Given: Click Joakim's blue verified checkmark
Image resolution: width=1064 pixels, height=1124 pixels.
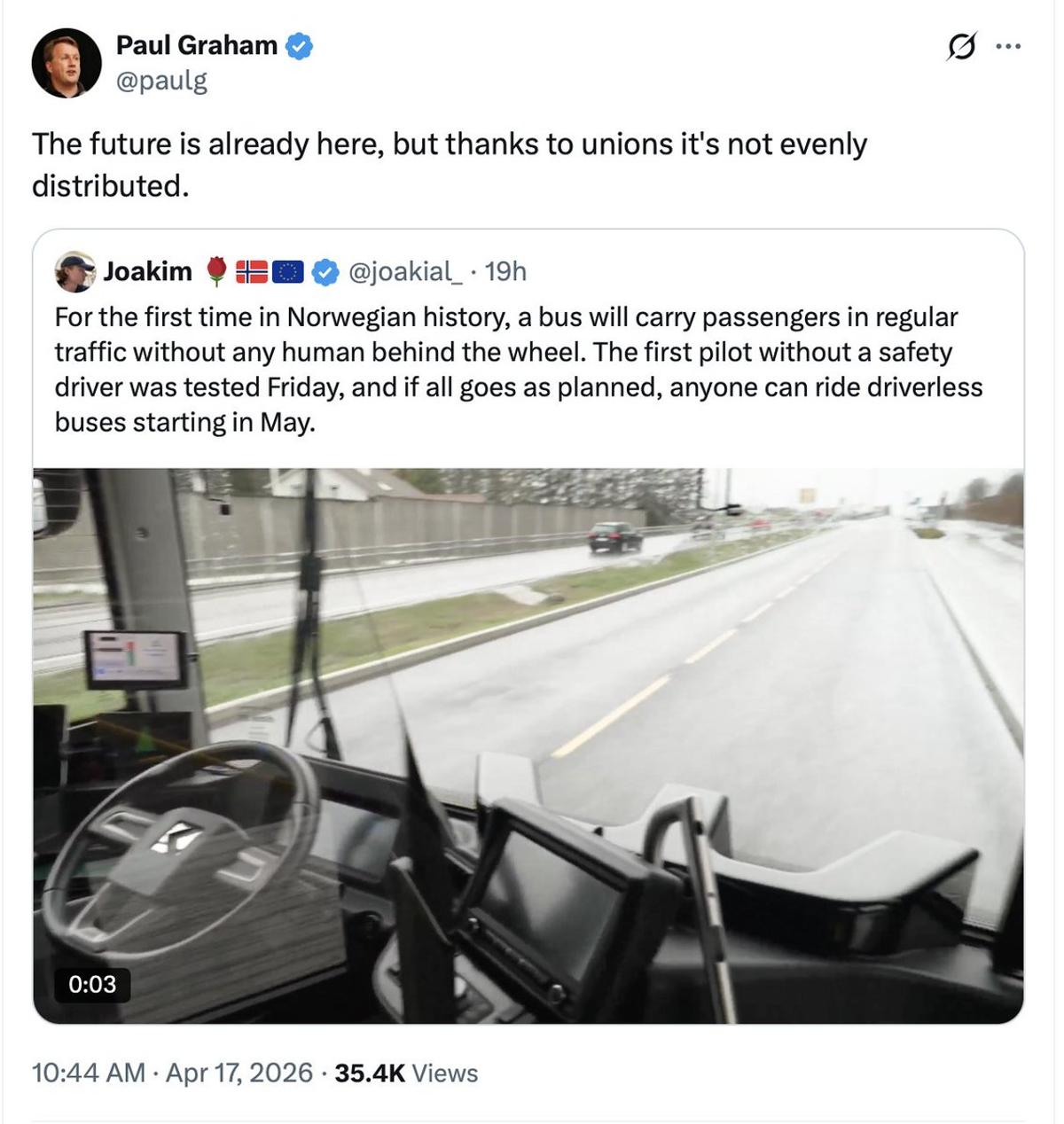Looking at the screenshot, I should pyautogui.click(x=326, y=271).
